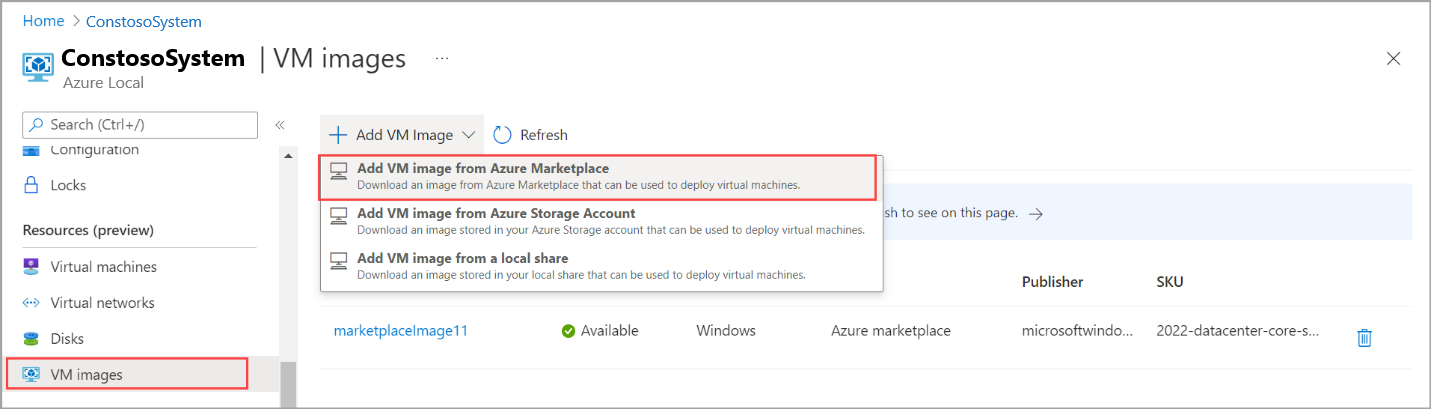The image size is (1431, 409).
Task: Open the Locks sidebar item
Action: pos(68,185)
